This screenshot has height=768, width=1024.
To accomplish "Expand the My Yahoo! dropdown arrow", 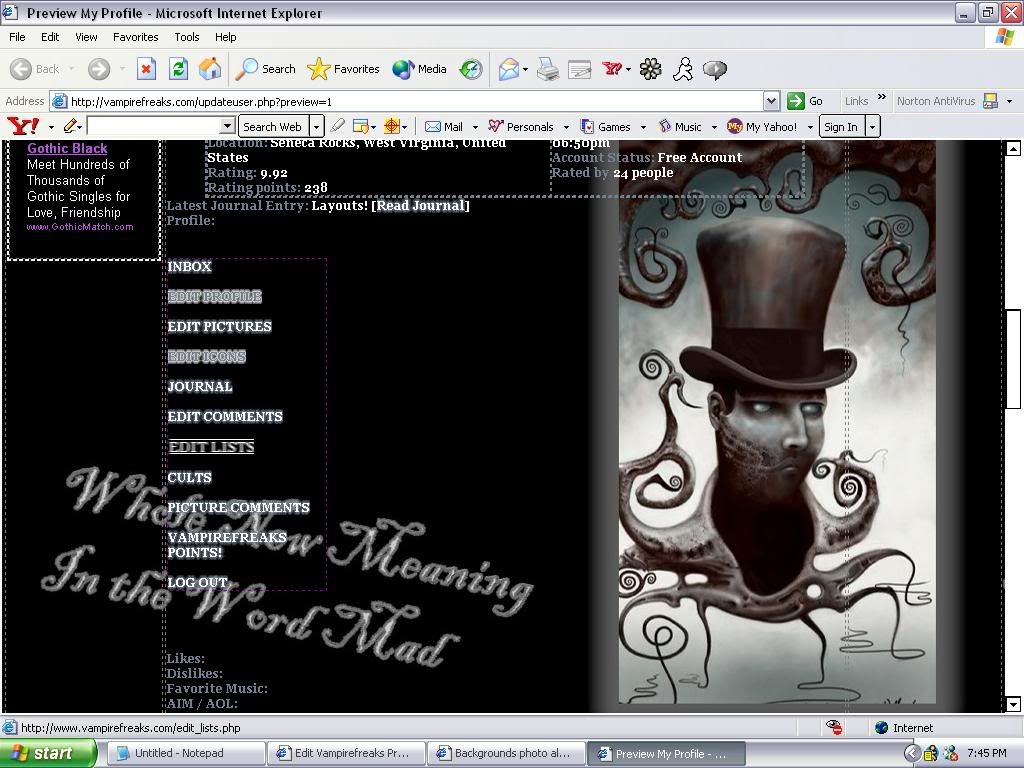I will coord(810,127).
